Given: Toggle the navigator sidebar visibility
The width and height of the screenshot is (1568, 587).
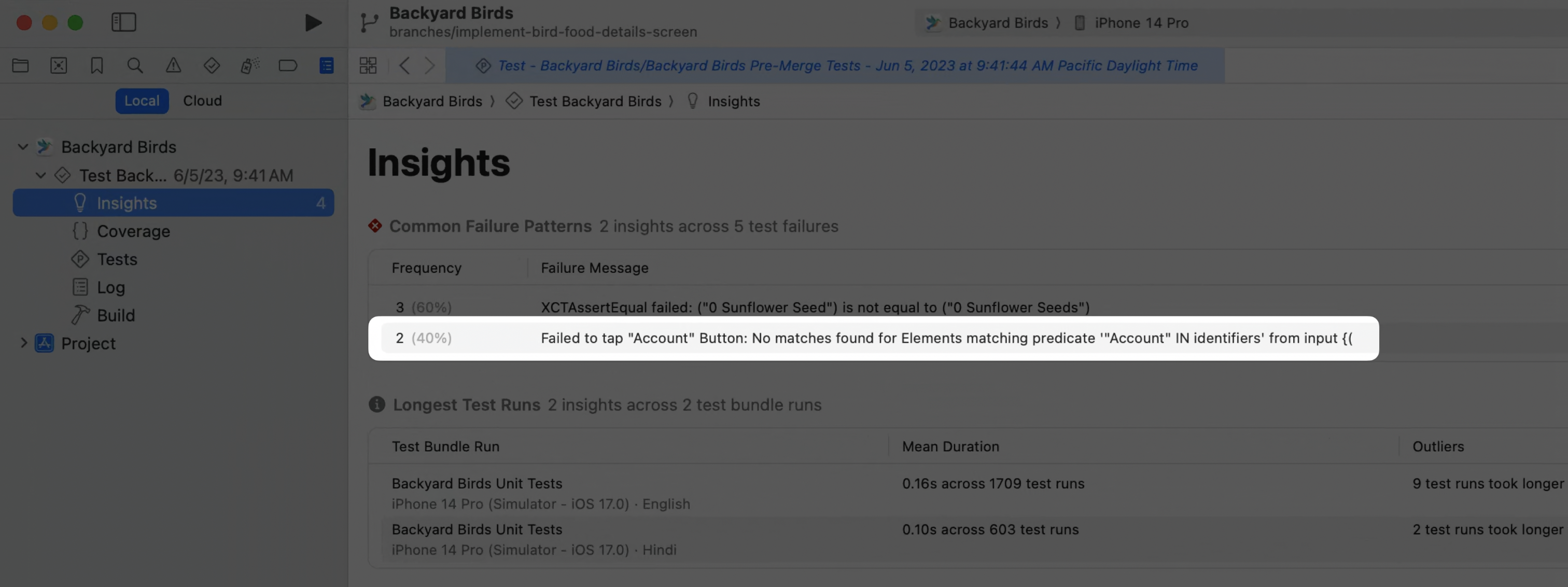Looking at the screenshot, I should (x=123, y=22).
